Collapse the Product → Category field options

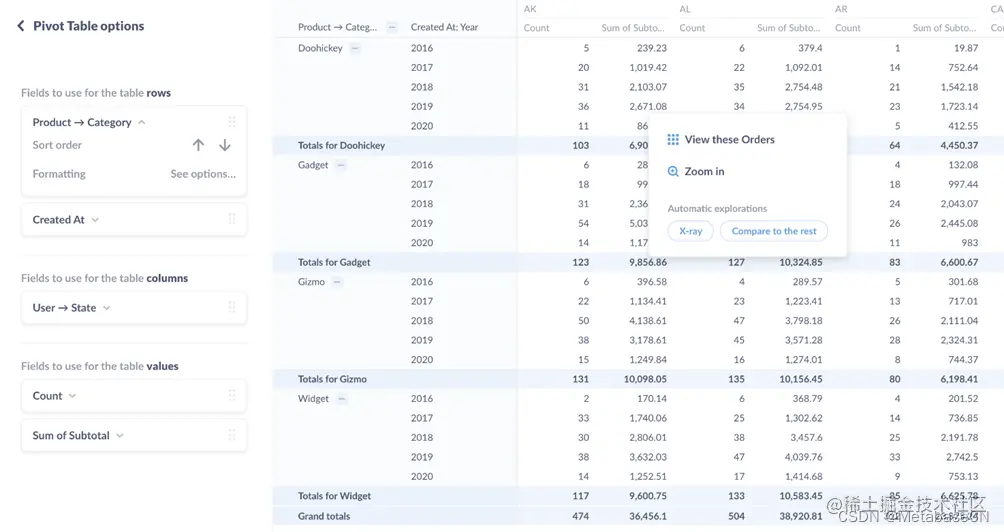[x=142, y=122]
